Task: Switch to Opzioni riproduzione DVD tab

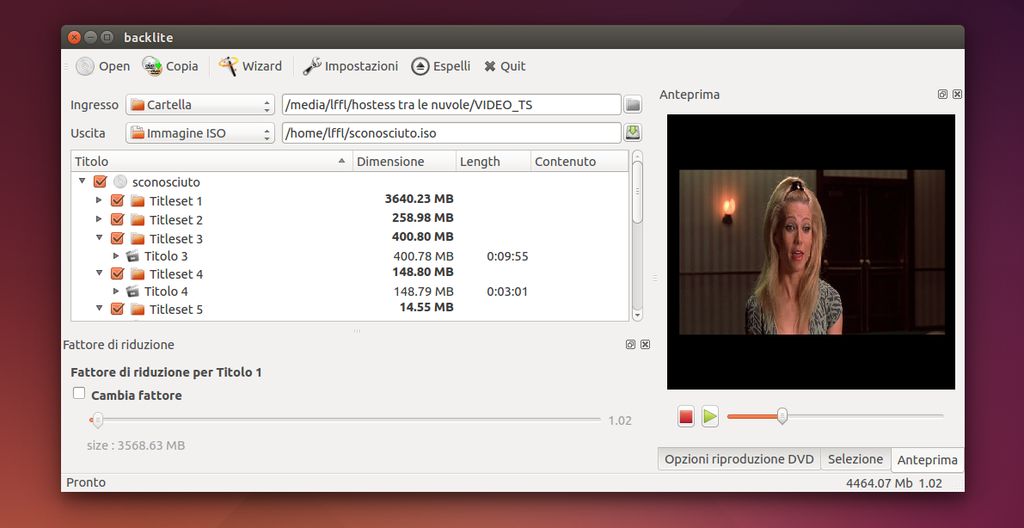Action: pyautogui.click(x=739, y=459)
